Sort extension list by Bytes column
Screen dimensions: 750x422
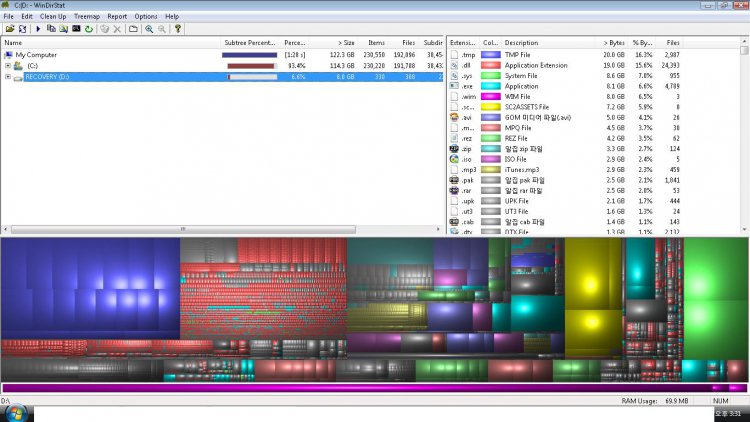(612, 43)
